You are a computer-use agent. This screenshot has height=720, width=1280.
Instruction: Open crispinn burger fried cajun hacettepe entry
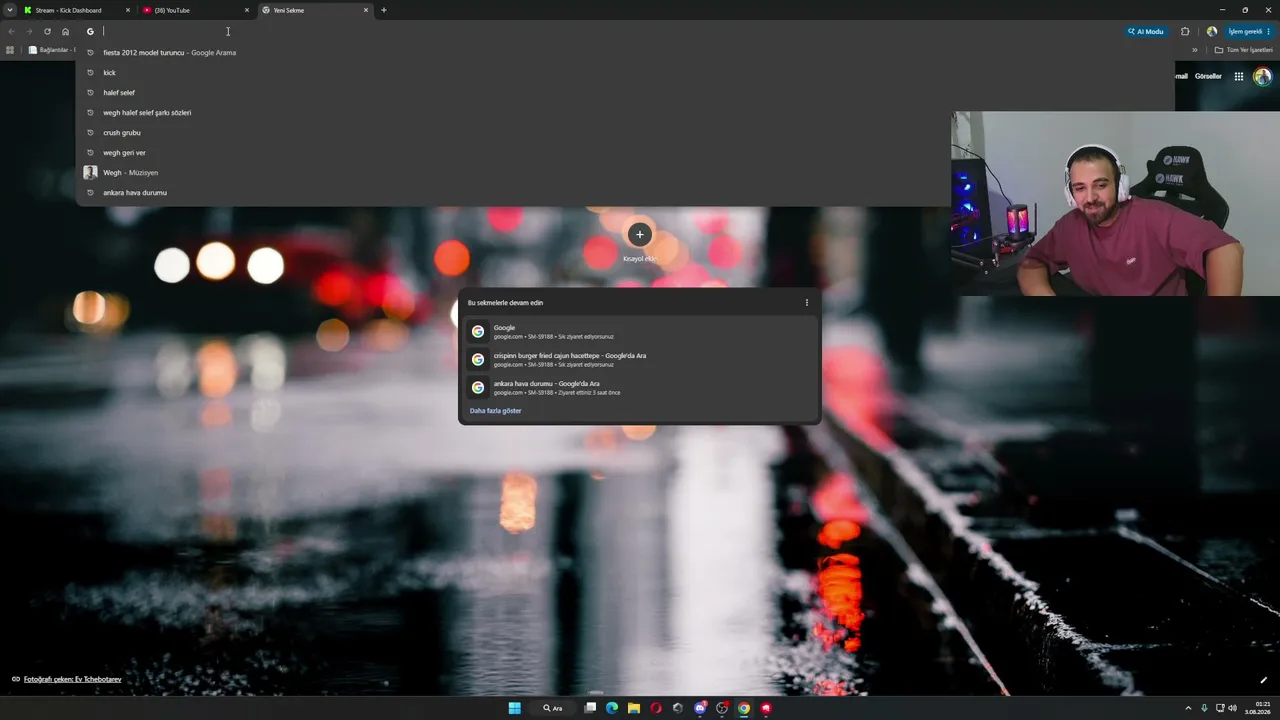point(640,359)
